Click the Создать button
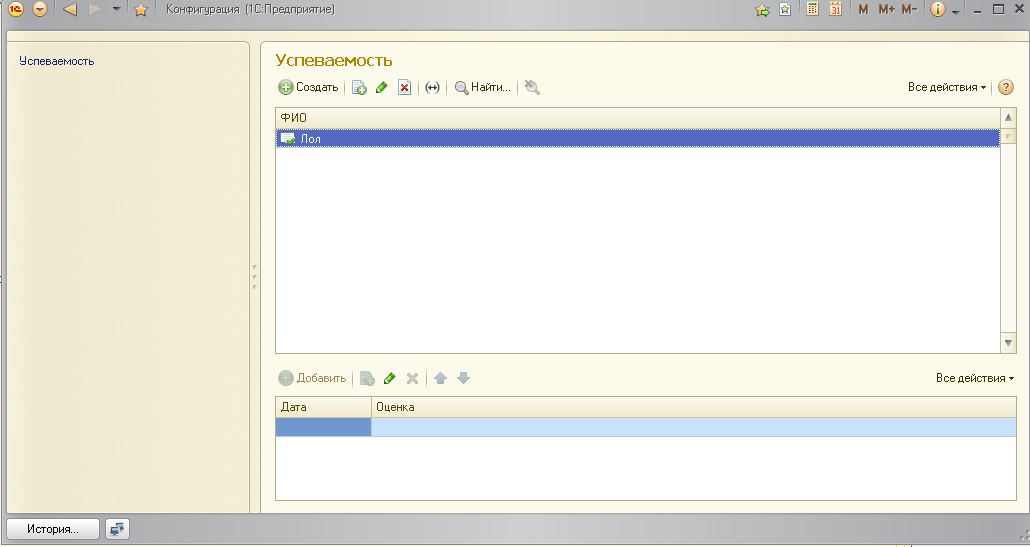 (x=308, y=87)
